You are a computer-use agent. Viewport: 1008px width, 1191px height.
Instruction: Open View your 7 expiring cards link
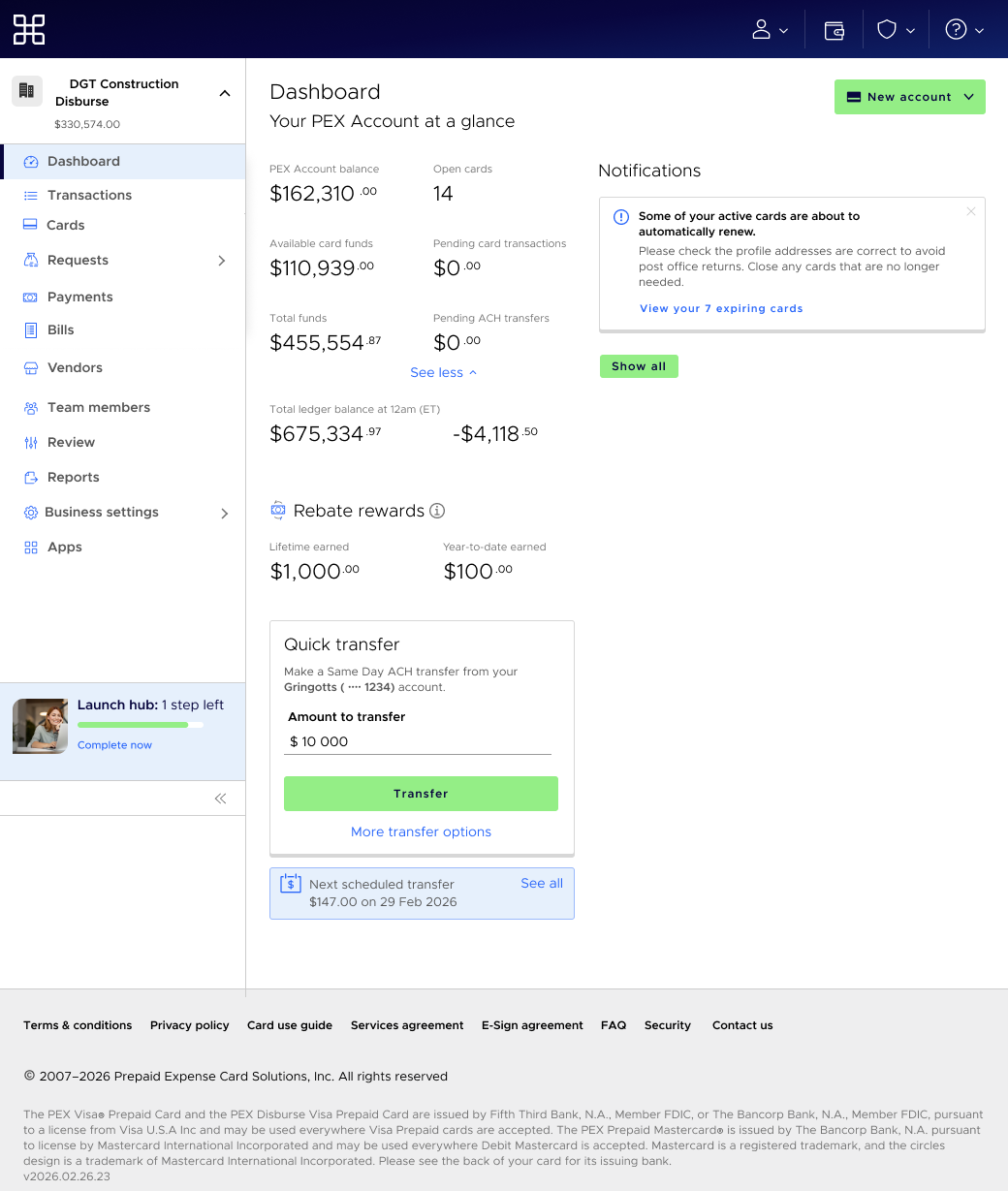coord(721,308)
